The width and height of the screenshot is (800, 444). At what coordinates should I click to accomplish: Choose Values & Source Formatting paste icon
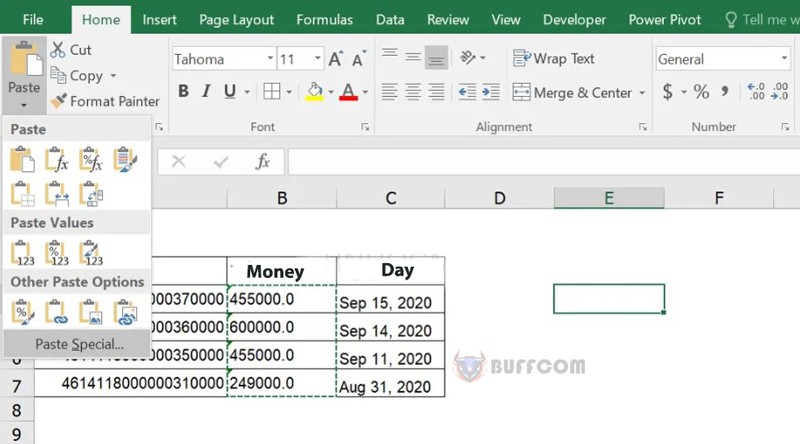[91, 253]
